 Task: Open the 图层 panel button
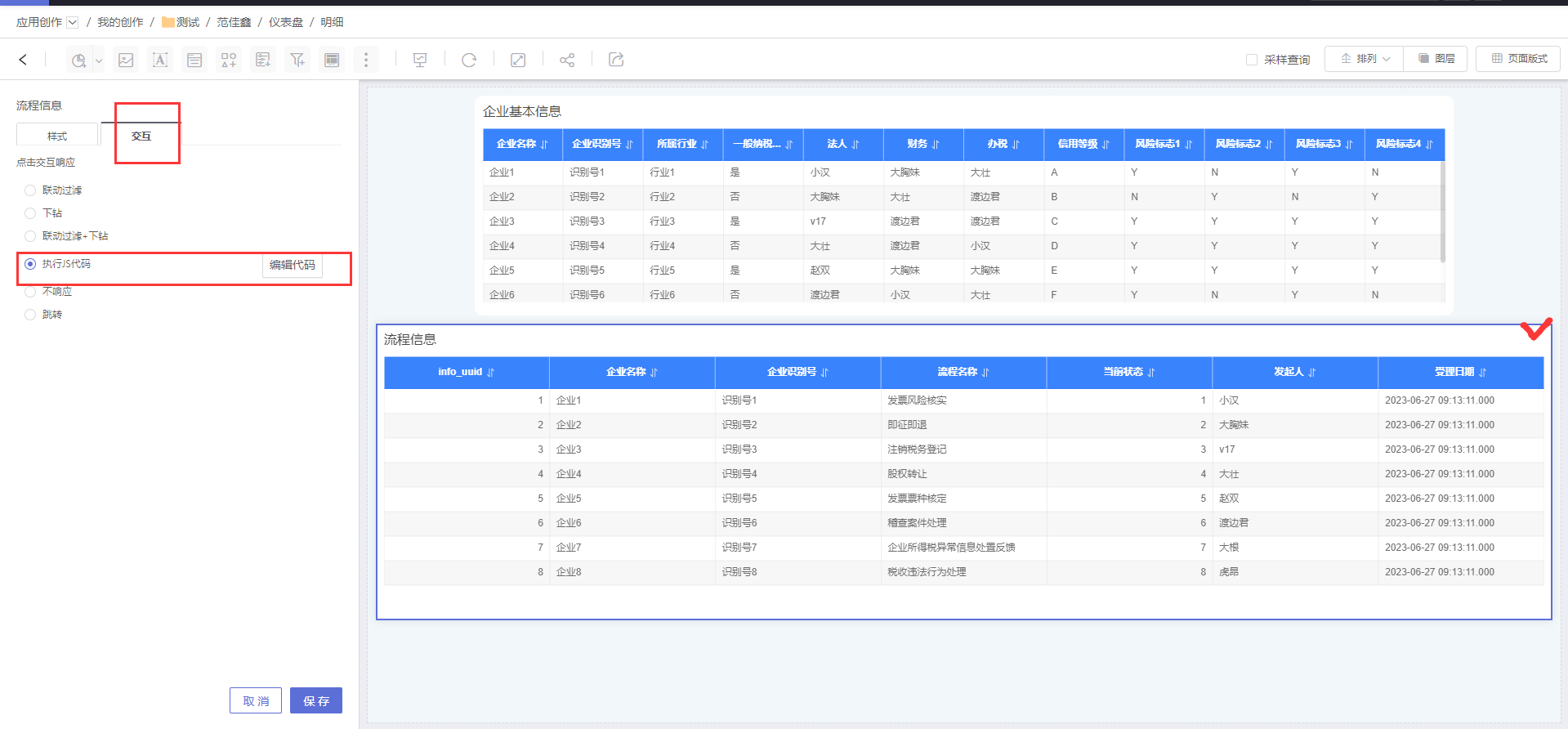[x=1436, y=59]
